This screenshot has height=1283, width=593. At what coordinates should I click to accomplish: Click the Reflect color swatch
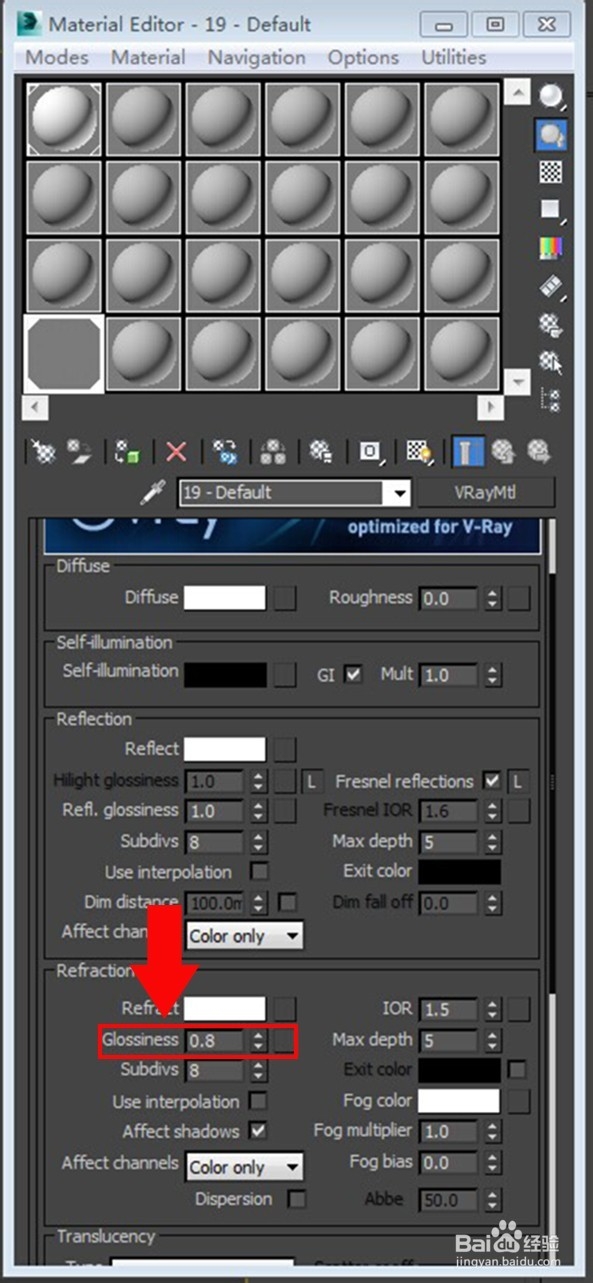[225, 749]
